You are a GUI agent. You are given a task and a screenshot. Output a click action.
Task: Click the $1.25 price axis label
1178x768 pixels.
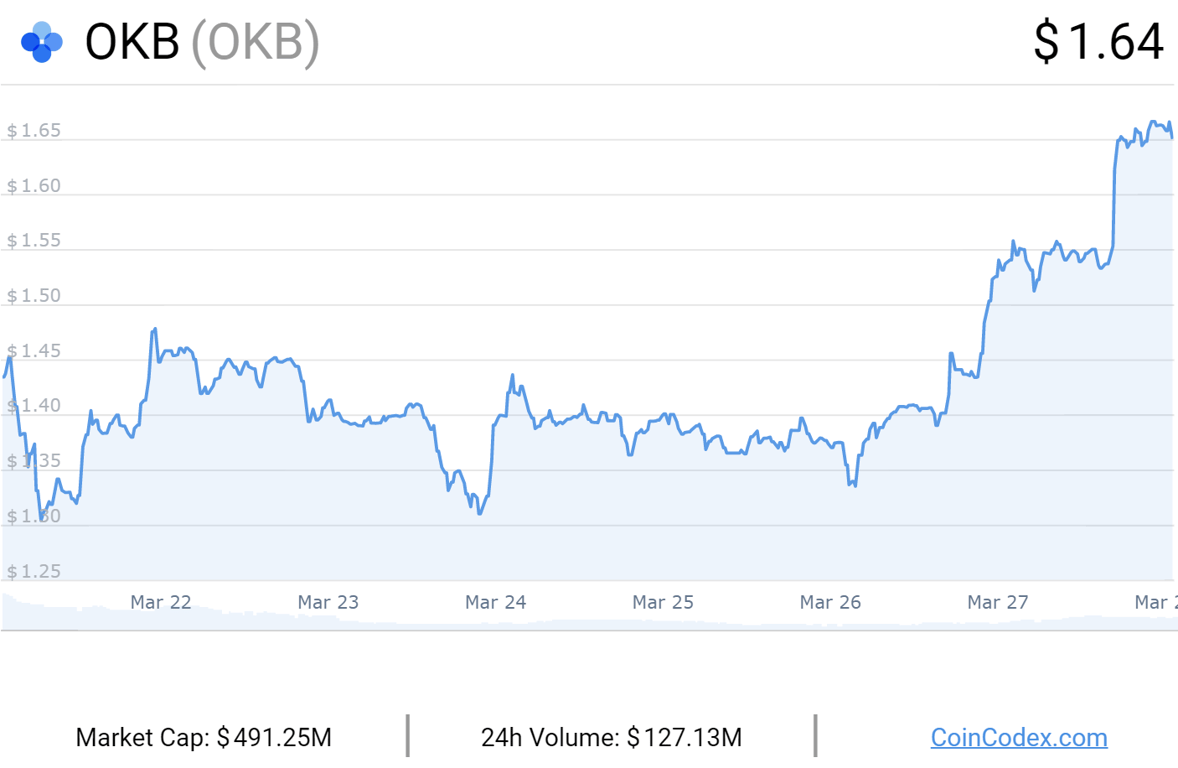[34, 572]
